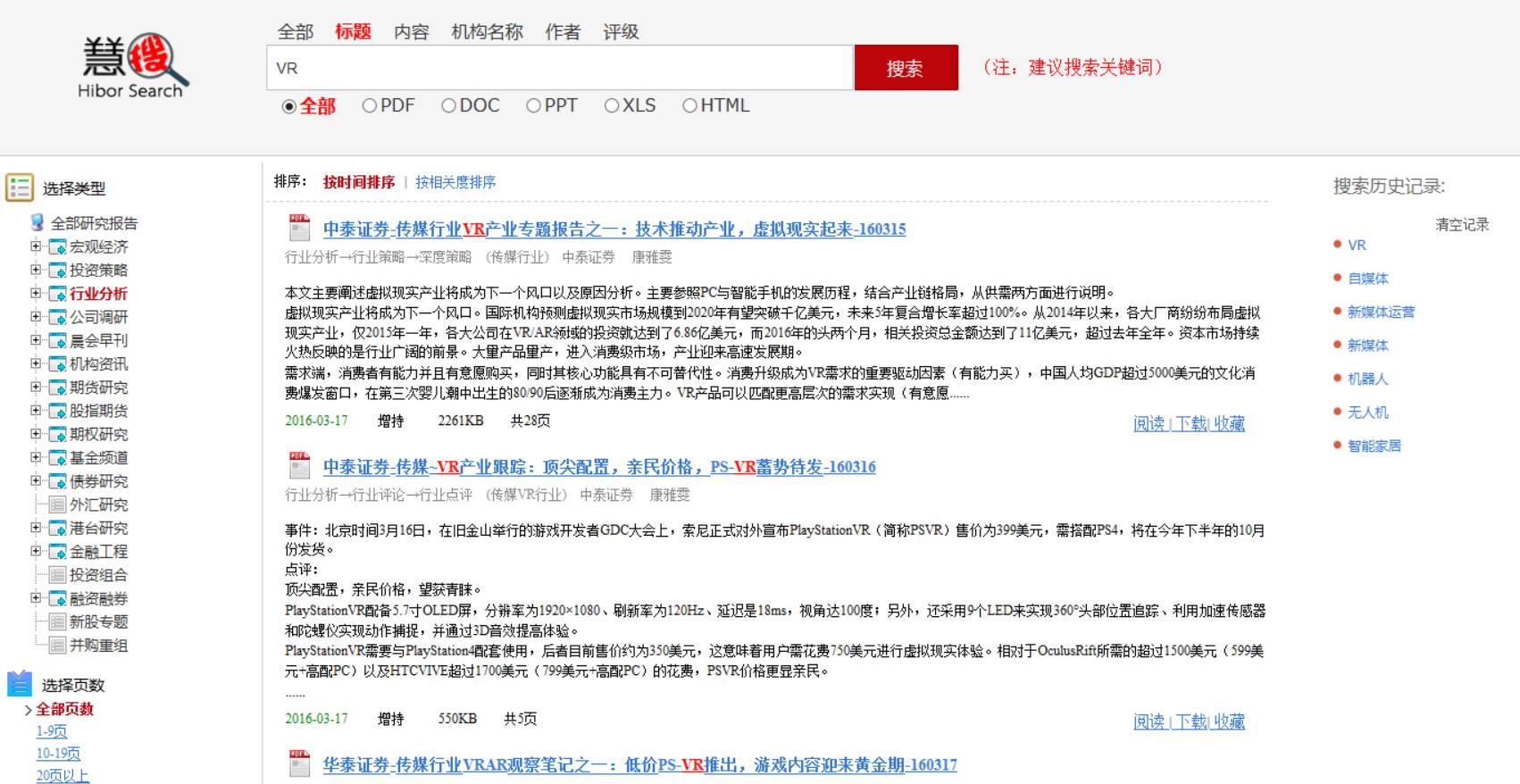
Task: Click the folder icon beside 金融工程
Action: click(57, 552)
